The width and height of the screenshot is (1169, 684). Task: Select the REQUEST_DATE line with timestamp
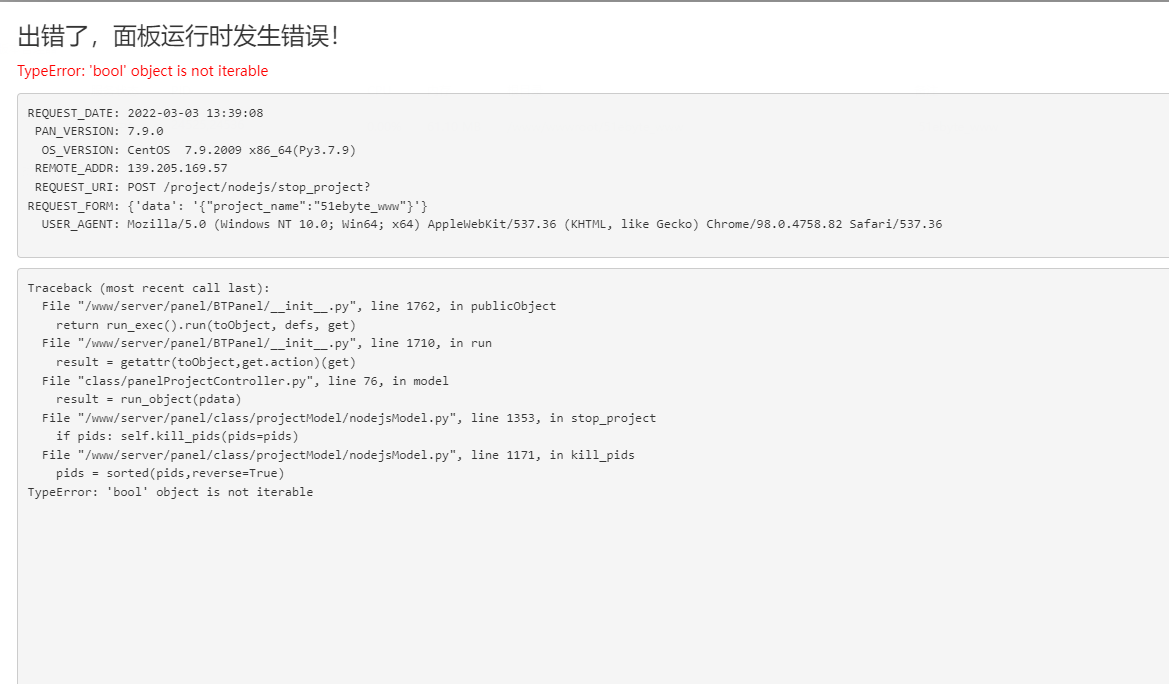[145, 113]
